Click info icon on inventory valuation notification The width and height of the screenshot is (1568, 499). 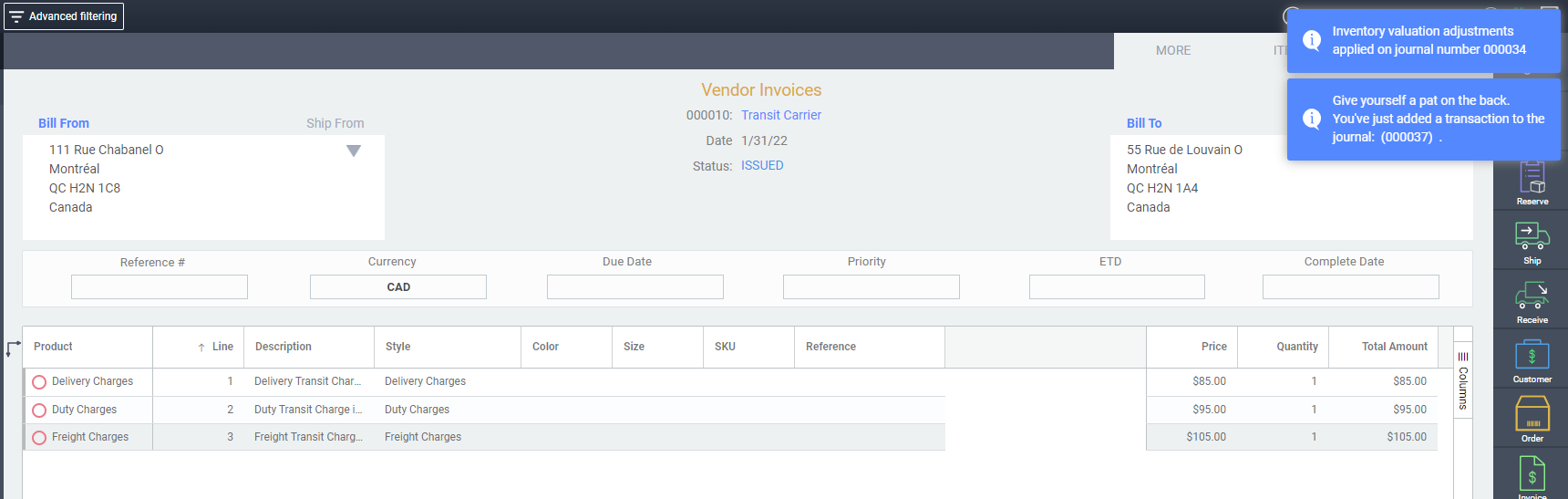[1312, 40]
